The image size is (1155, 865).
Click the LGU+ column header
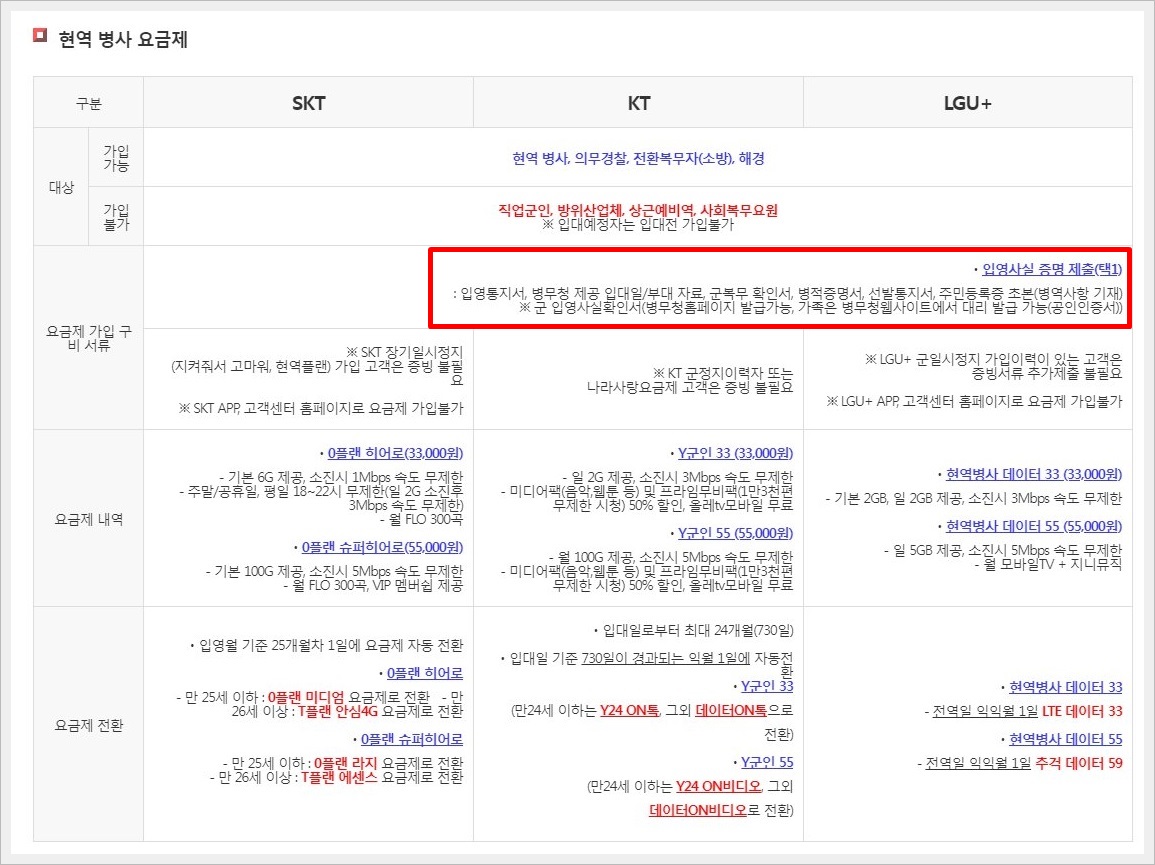968,103
